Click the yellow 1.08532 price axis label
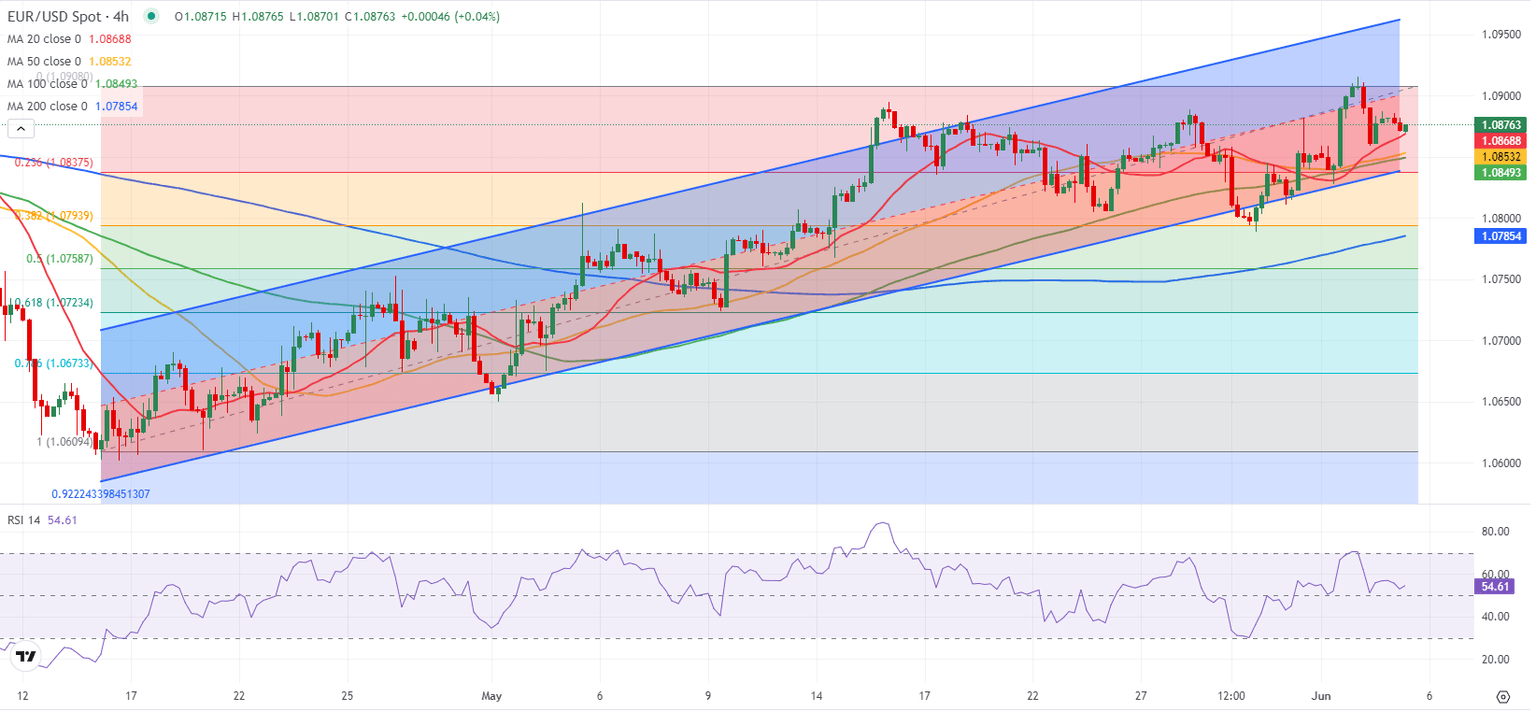1536x712 pixels. coord(1501,157)
